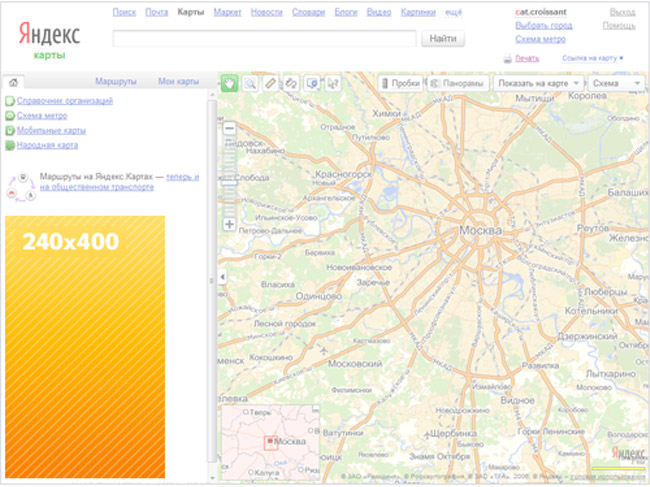Open Блоги in top menu
This screenshot has width=650, height=487.
point(346,12)
